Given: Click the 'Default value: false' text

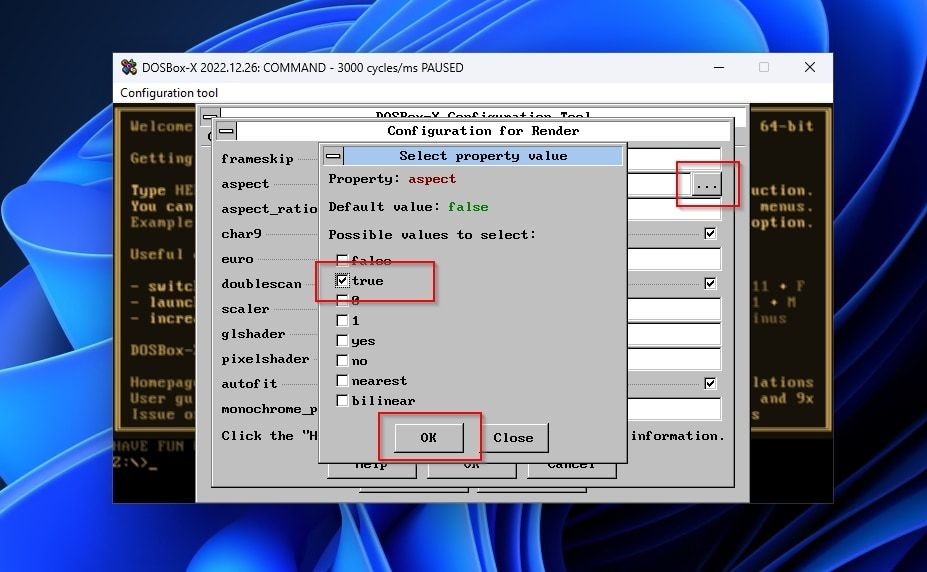Looking at the screenshot, I should coord(409,207).
